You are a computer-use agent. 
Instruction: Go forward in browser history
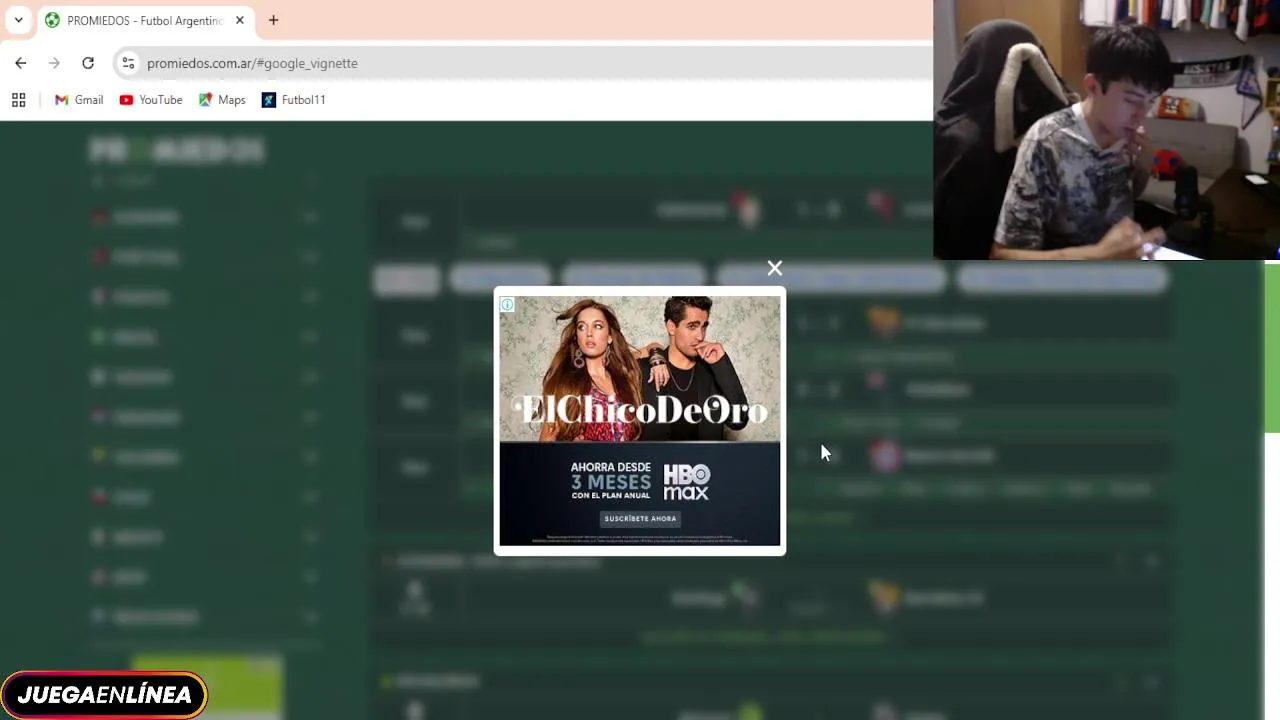[54, 63]
